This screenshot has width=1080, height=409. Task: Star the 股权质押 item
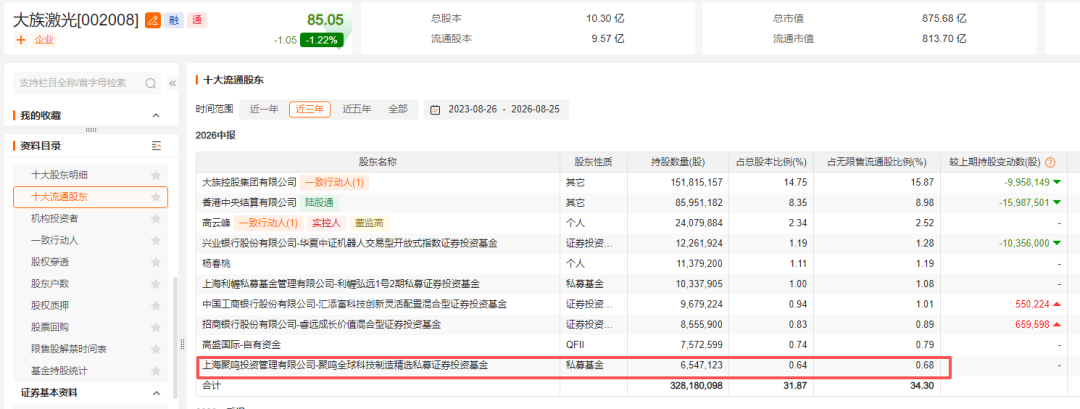point(156,305)
